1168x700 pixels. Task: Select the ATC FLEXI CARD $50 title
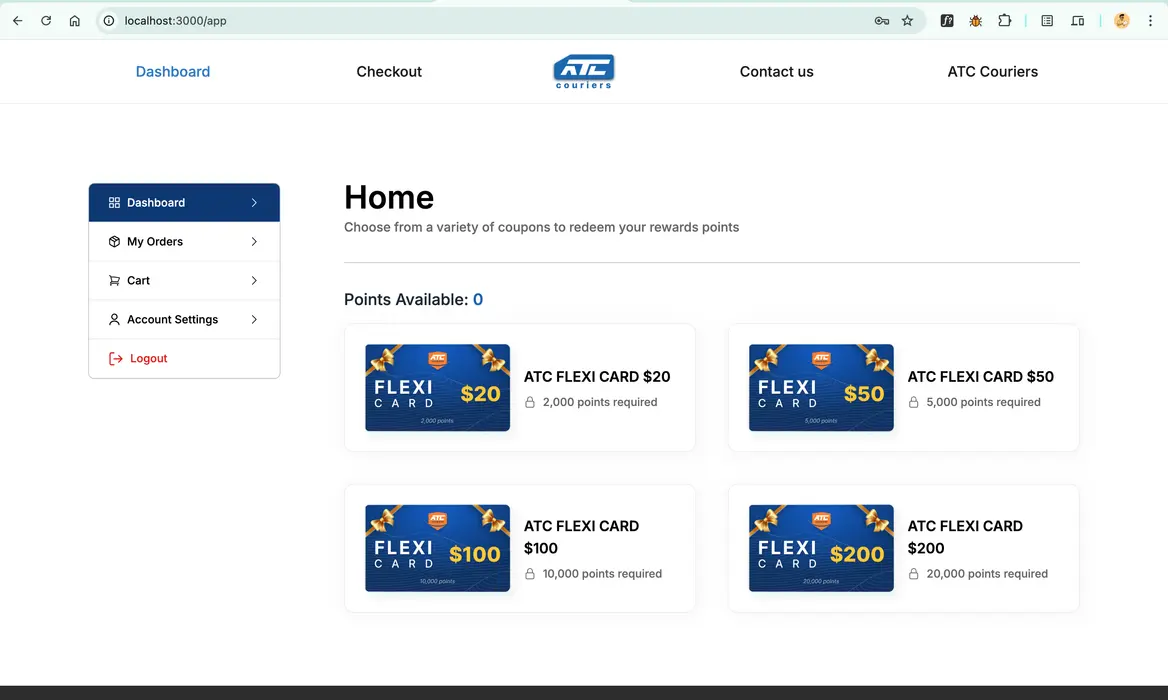[x=980, y=377]
